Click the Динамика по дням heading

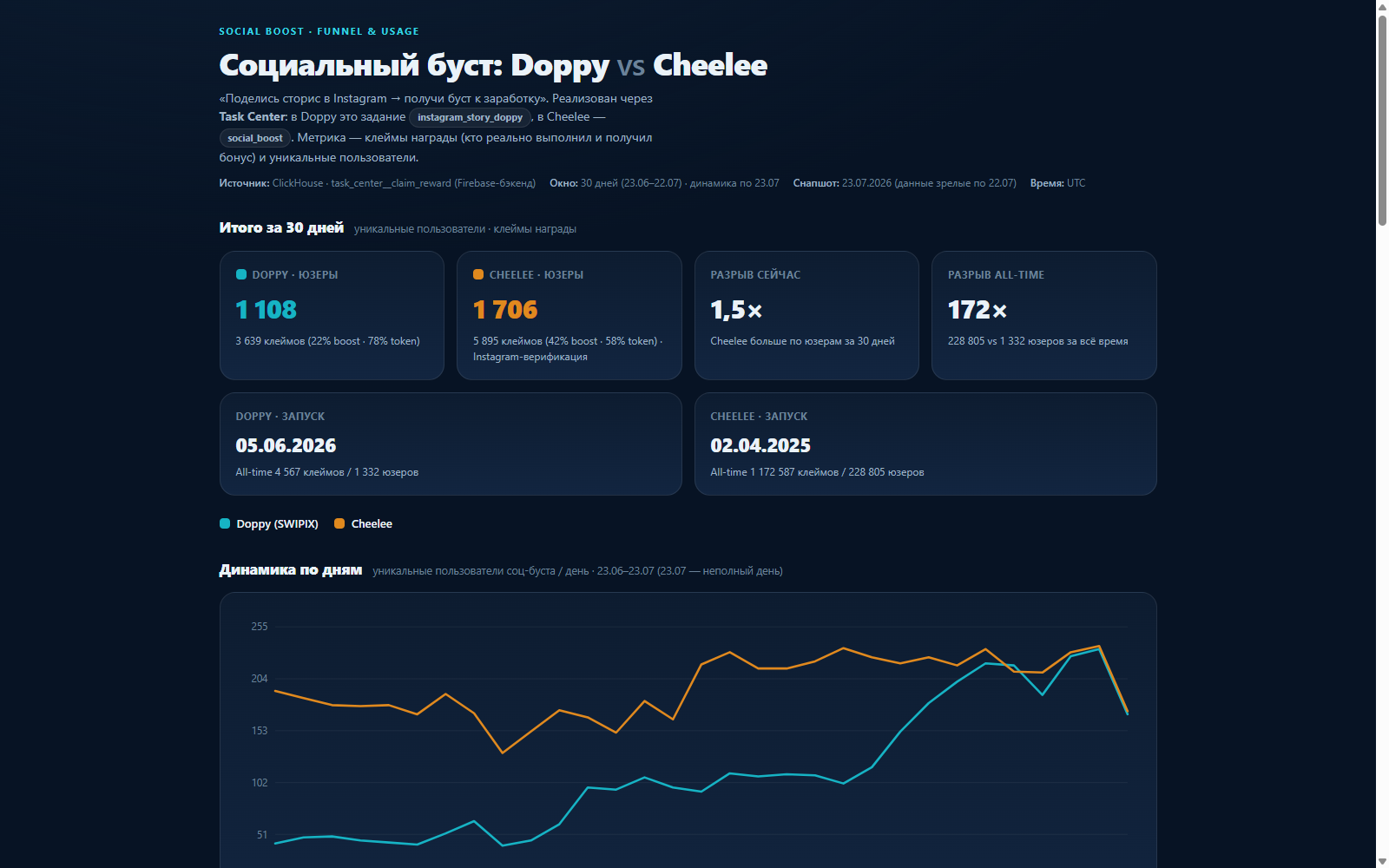pos(290,570)
